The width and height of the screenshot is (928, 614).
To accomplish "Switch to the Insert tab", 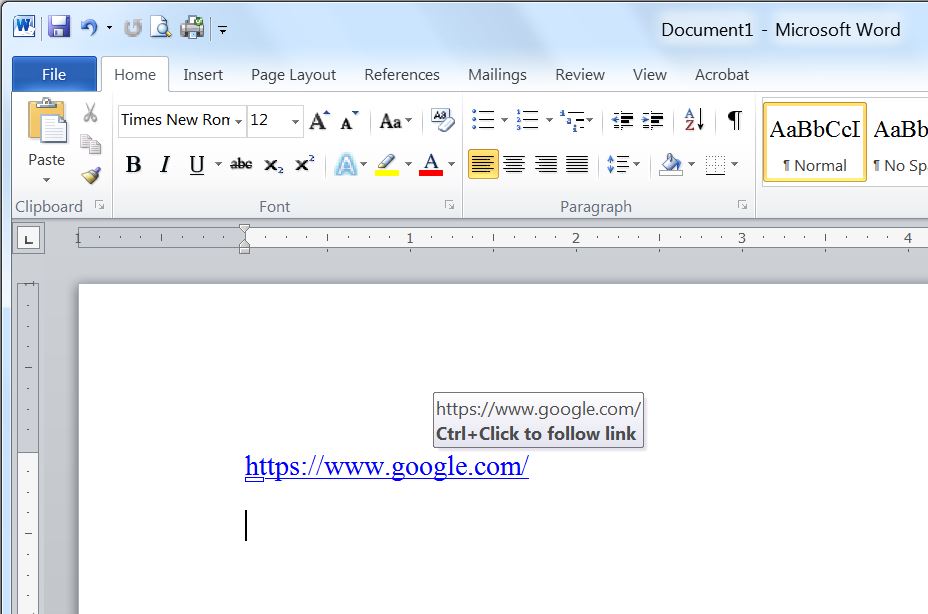I will point(203,75).
